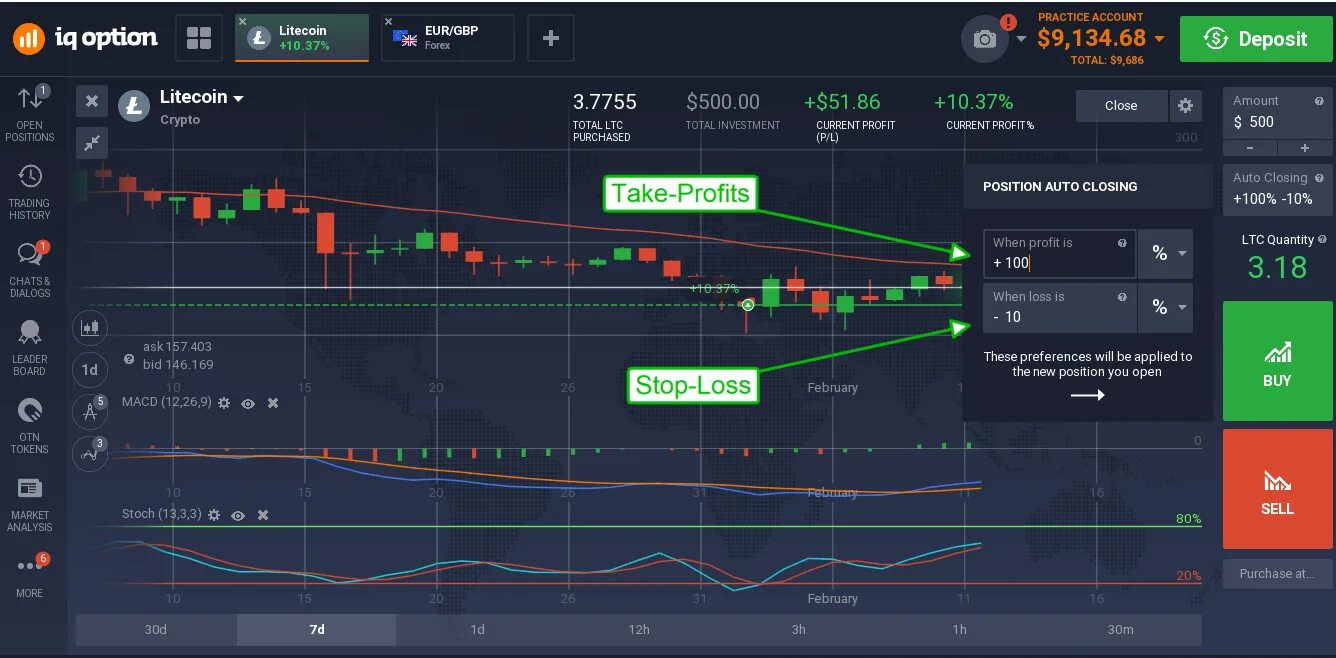
Task: Open the Purchase at... option
Action: point(1278,574)
